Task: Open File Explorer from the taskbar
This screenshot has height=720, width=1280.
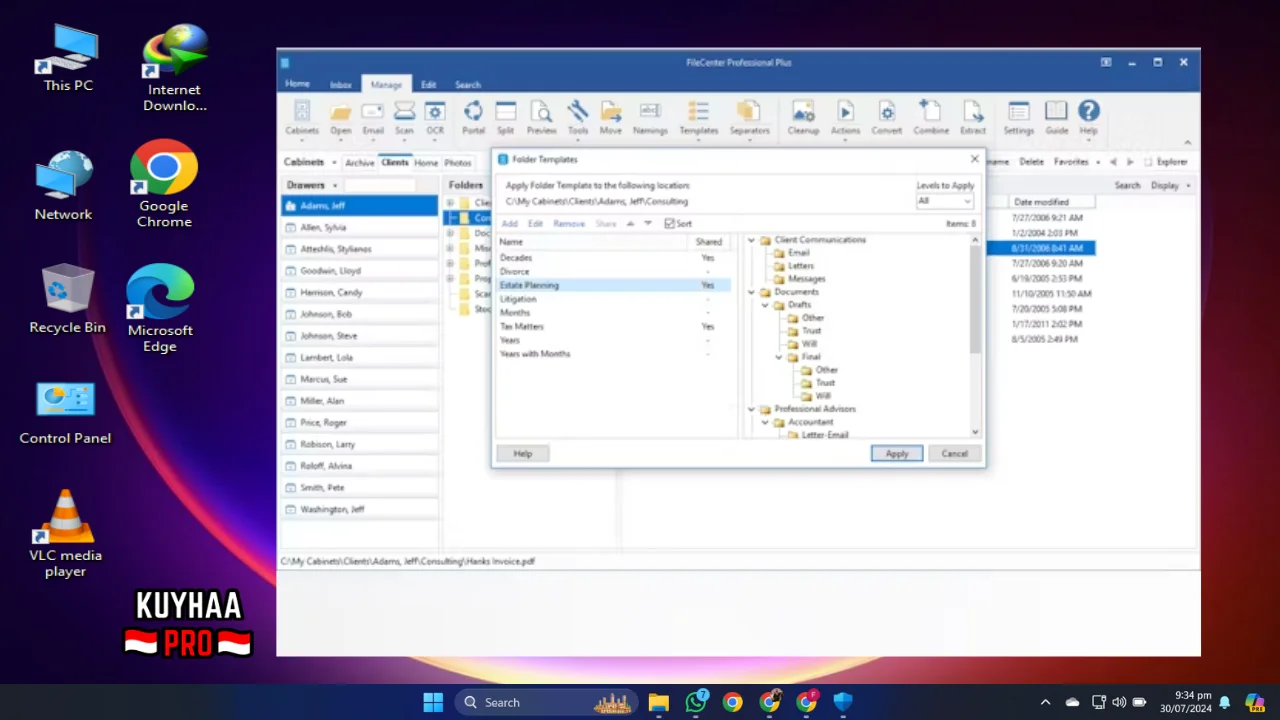Action: pyautogui.click(x=658, y=702)
